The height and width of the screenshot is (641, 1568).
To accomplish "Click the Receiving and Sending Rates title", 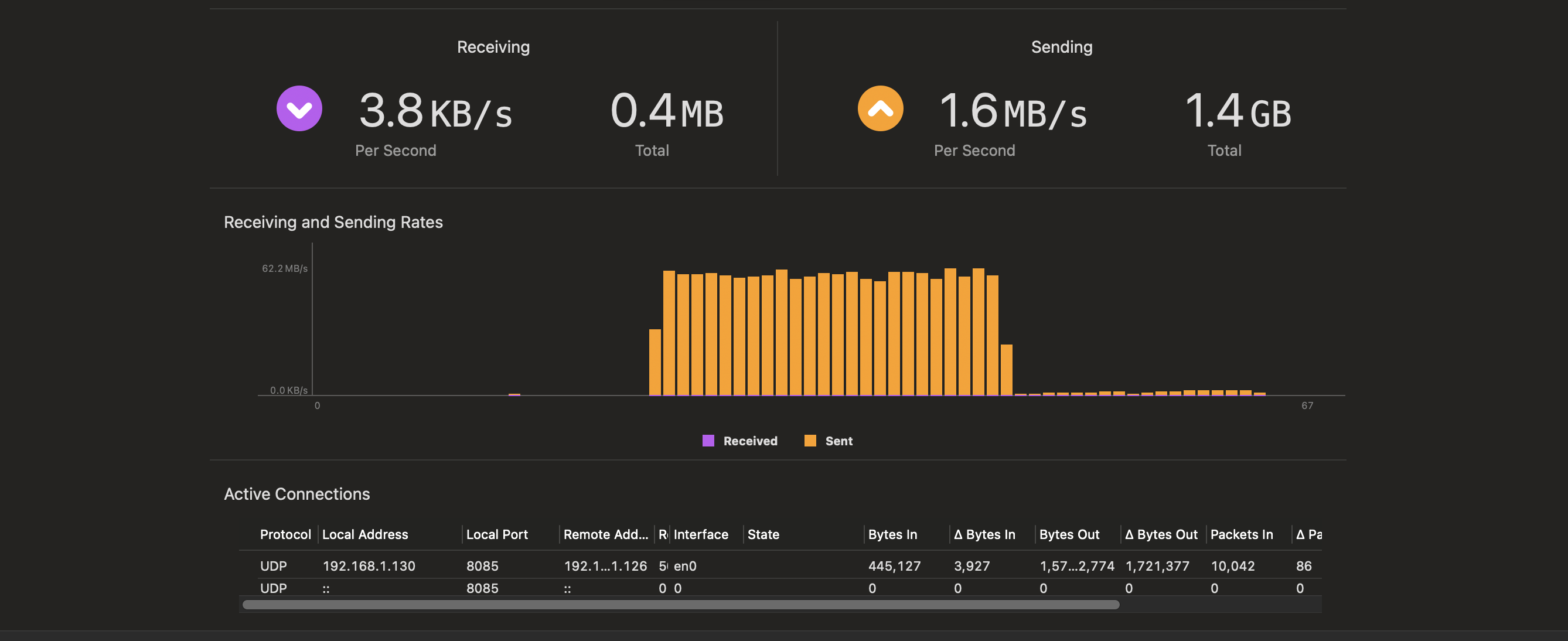I will tap(333, 222).
